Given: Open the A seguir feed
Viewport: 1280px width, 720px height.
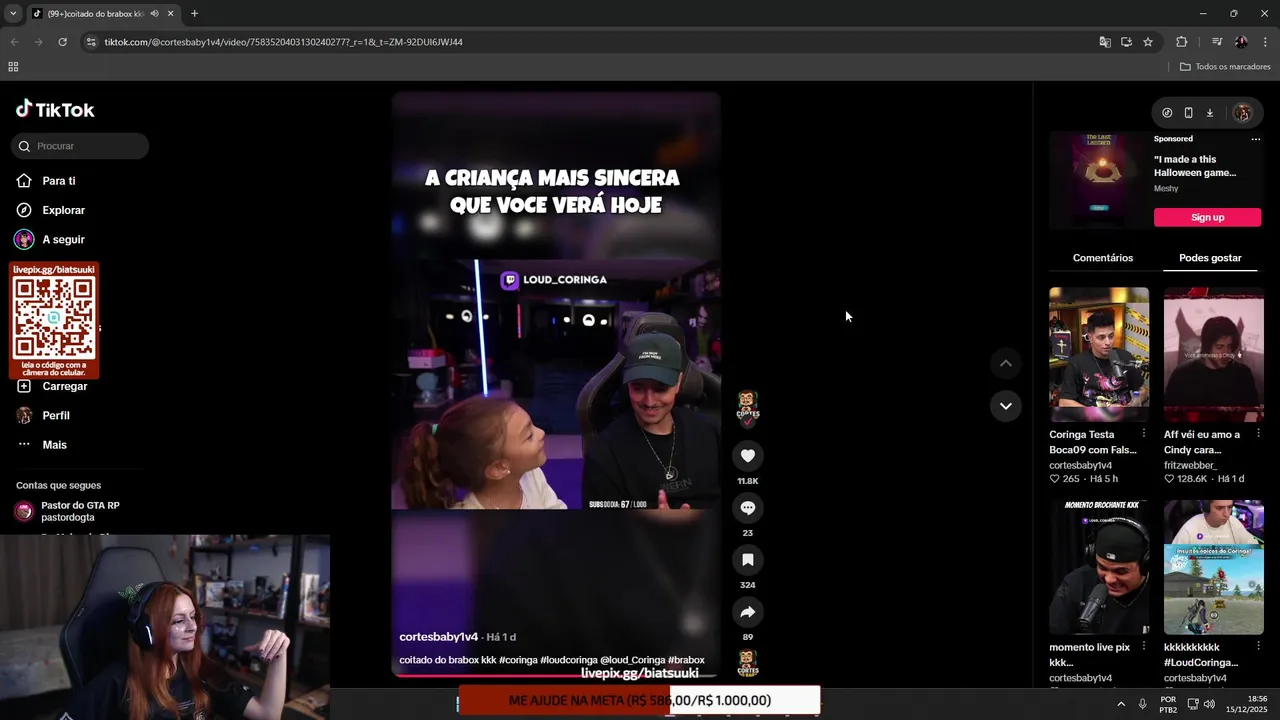Looking at the screenshot, I should pyautogui.click(x=63, y=240).
